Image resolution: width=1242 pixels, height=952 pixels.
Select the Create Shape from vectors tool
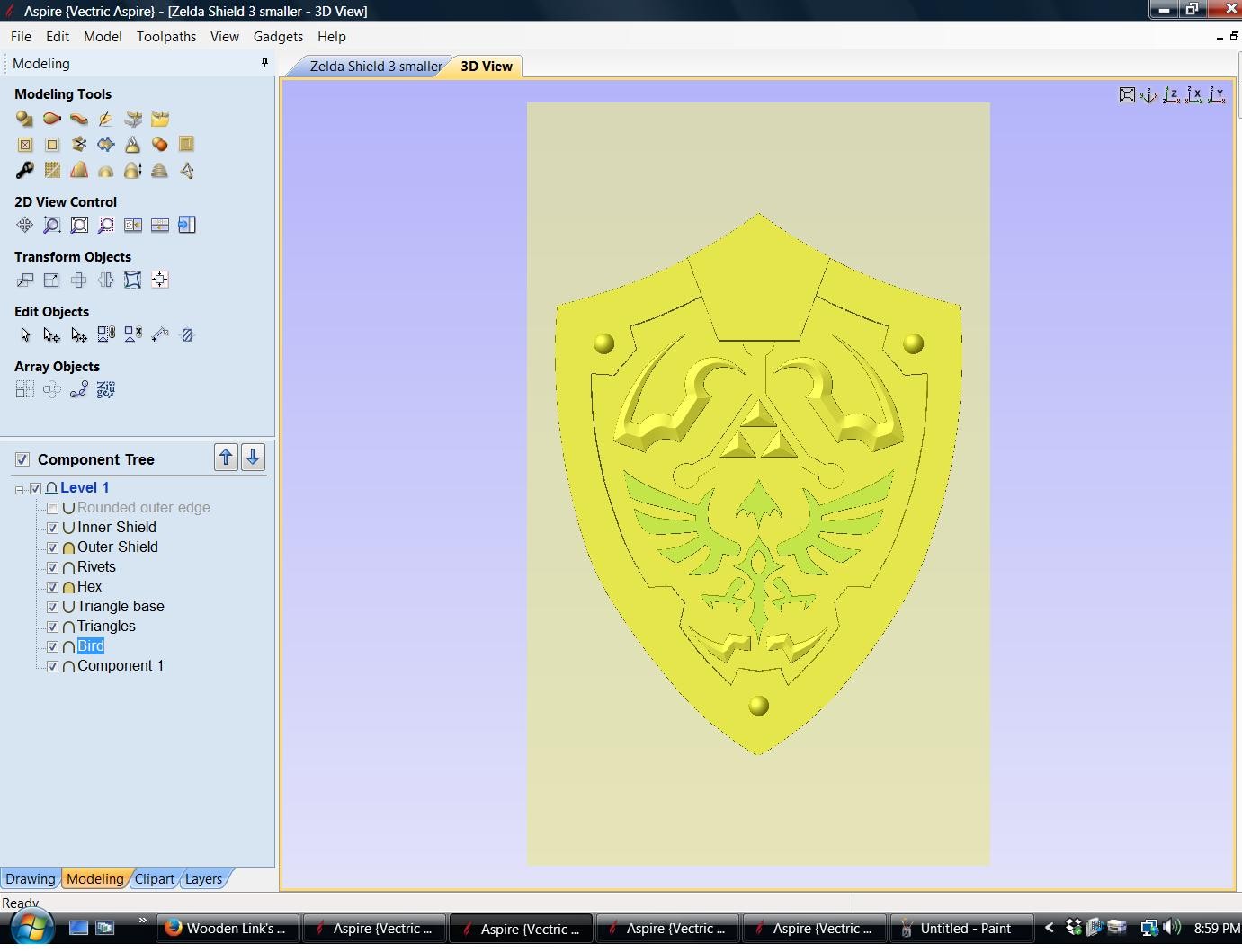click(x=25, y=119)
